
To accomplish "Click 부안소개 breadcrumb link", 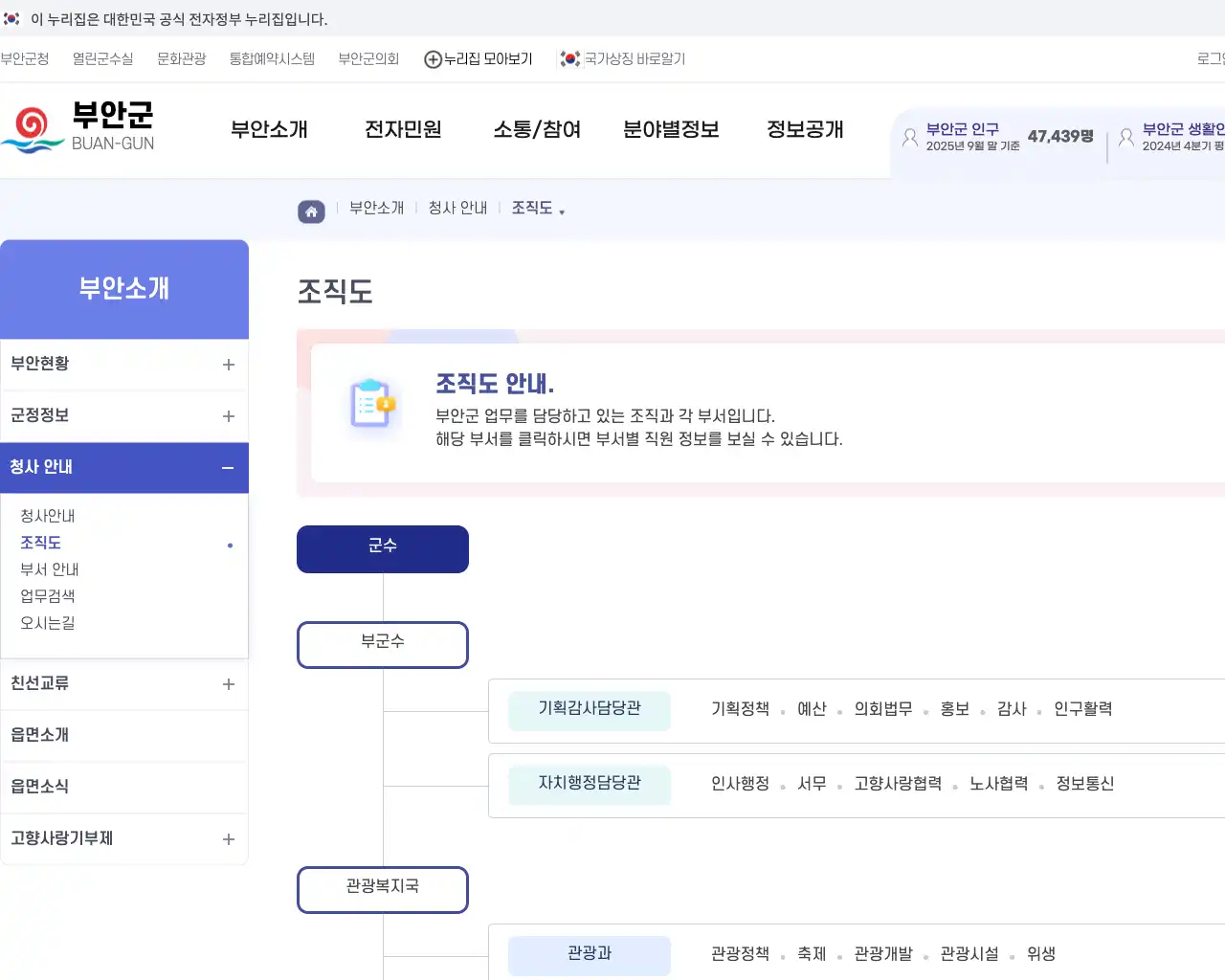I will tap(376, 209).
